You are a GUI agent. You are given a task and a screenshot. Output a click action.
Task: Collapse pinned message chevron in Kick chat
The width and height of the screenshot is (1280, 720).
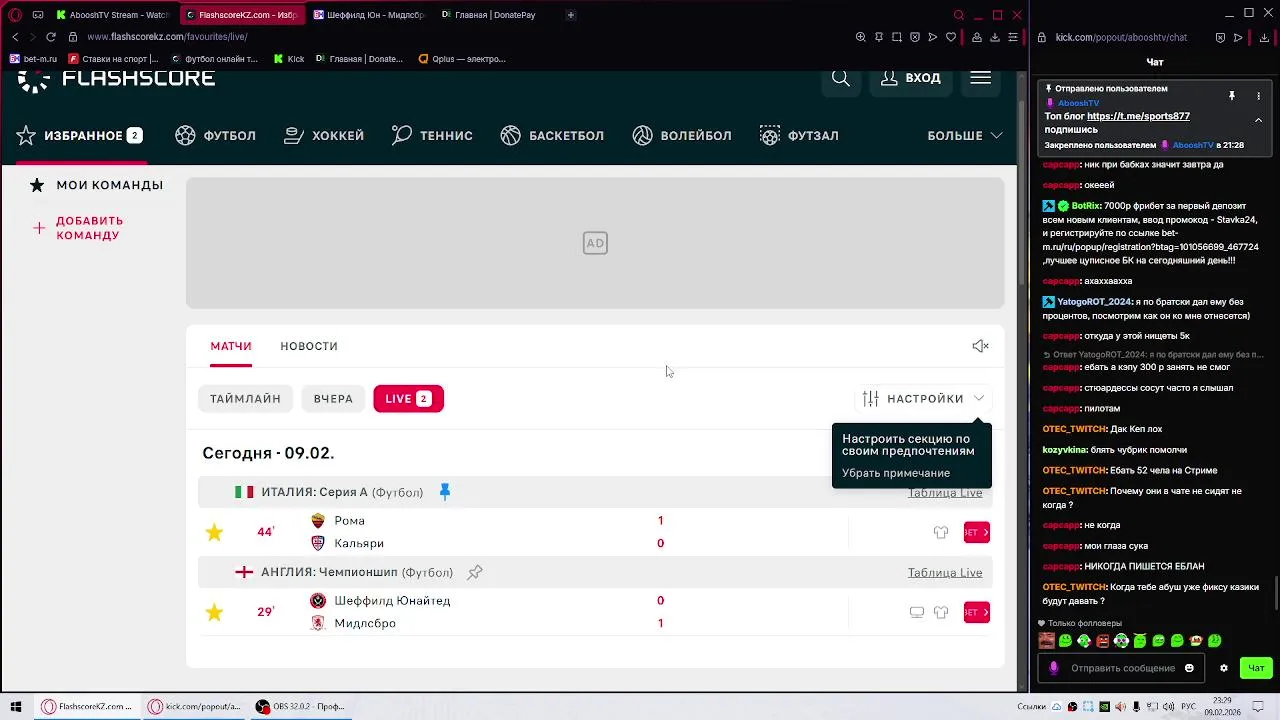click(1258, 120)
